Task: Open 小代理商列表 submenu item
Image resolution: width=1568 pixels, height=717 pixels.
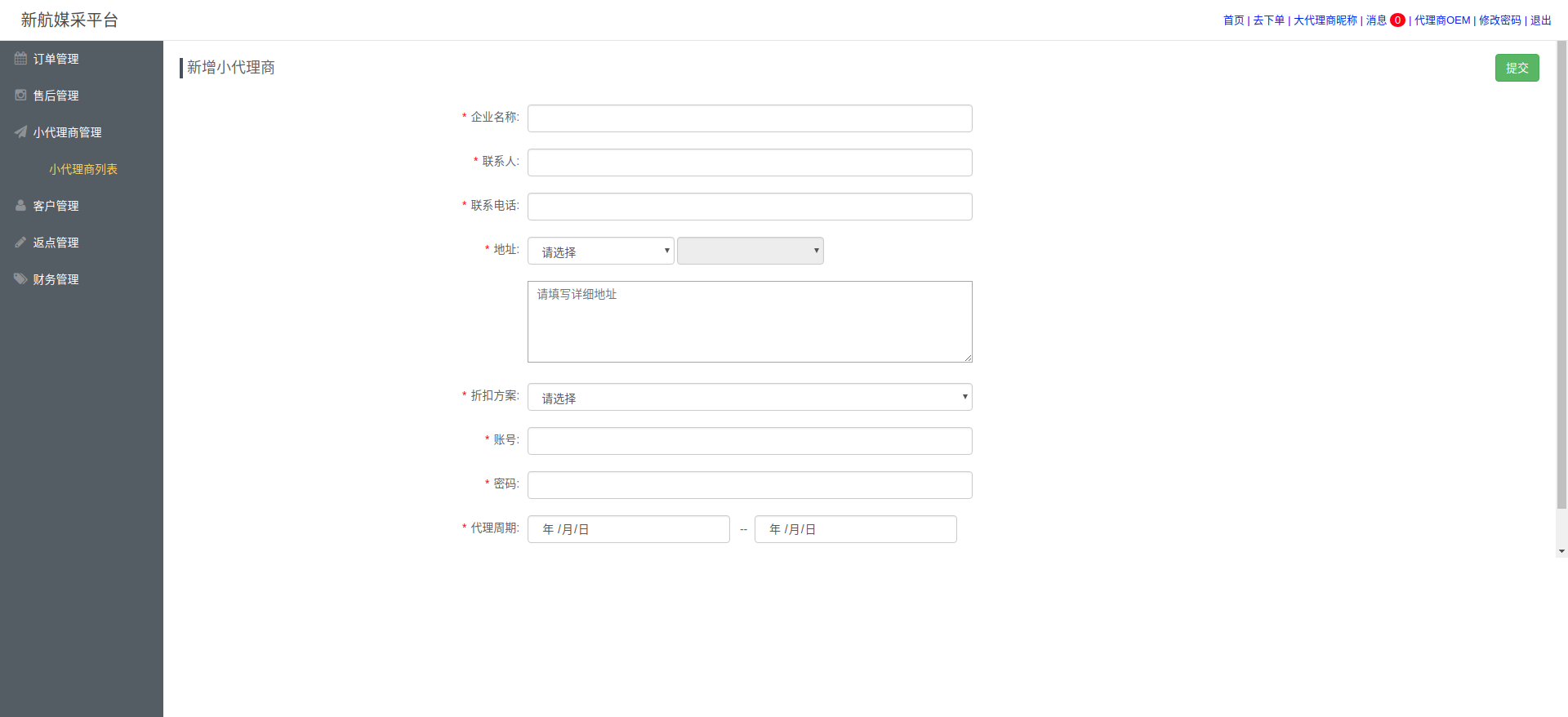Action: click(x=83, y=169)
